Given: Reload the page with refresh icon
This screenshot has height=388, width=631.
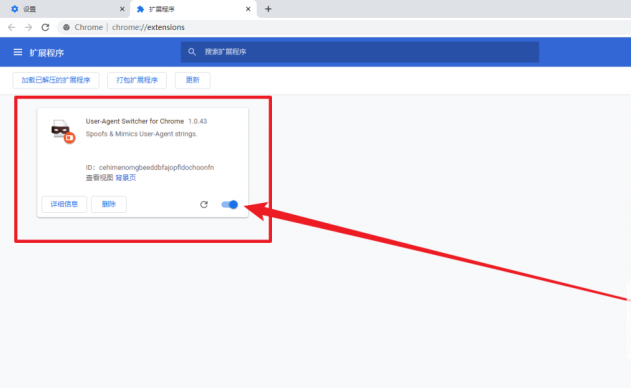Looking at the screenshot, I should point(45,27).
